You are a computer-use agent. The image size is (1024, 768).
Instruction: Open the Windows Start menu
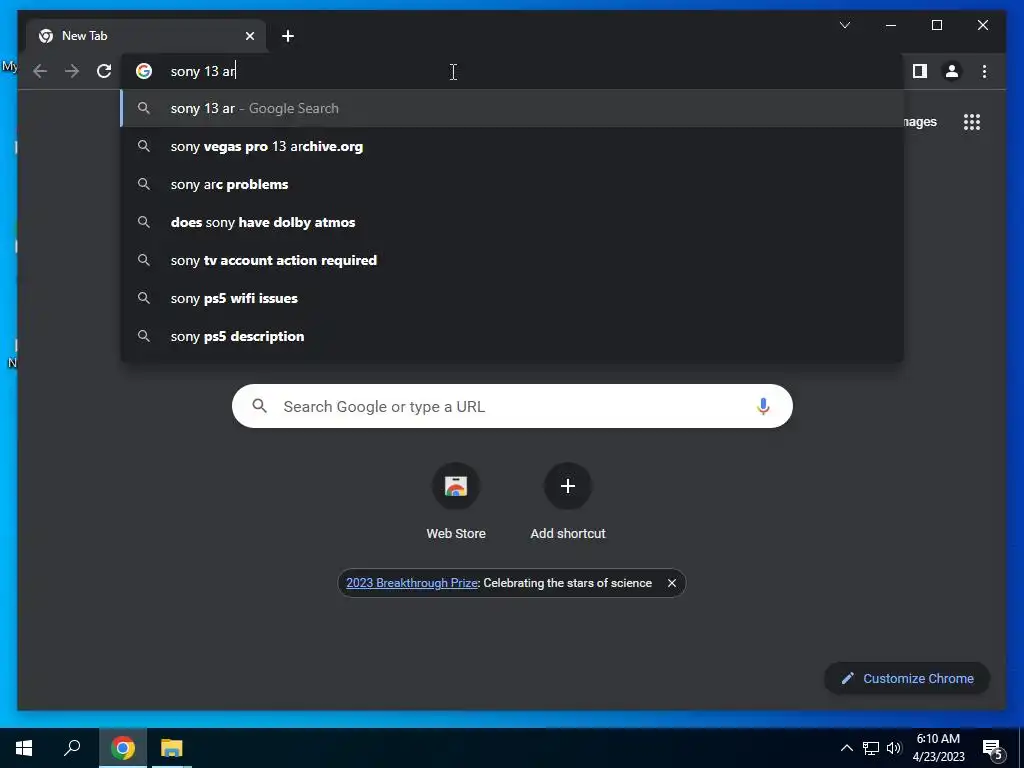tap(24, 748)
